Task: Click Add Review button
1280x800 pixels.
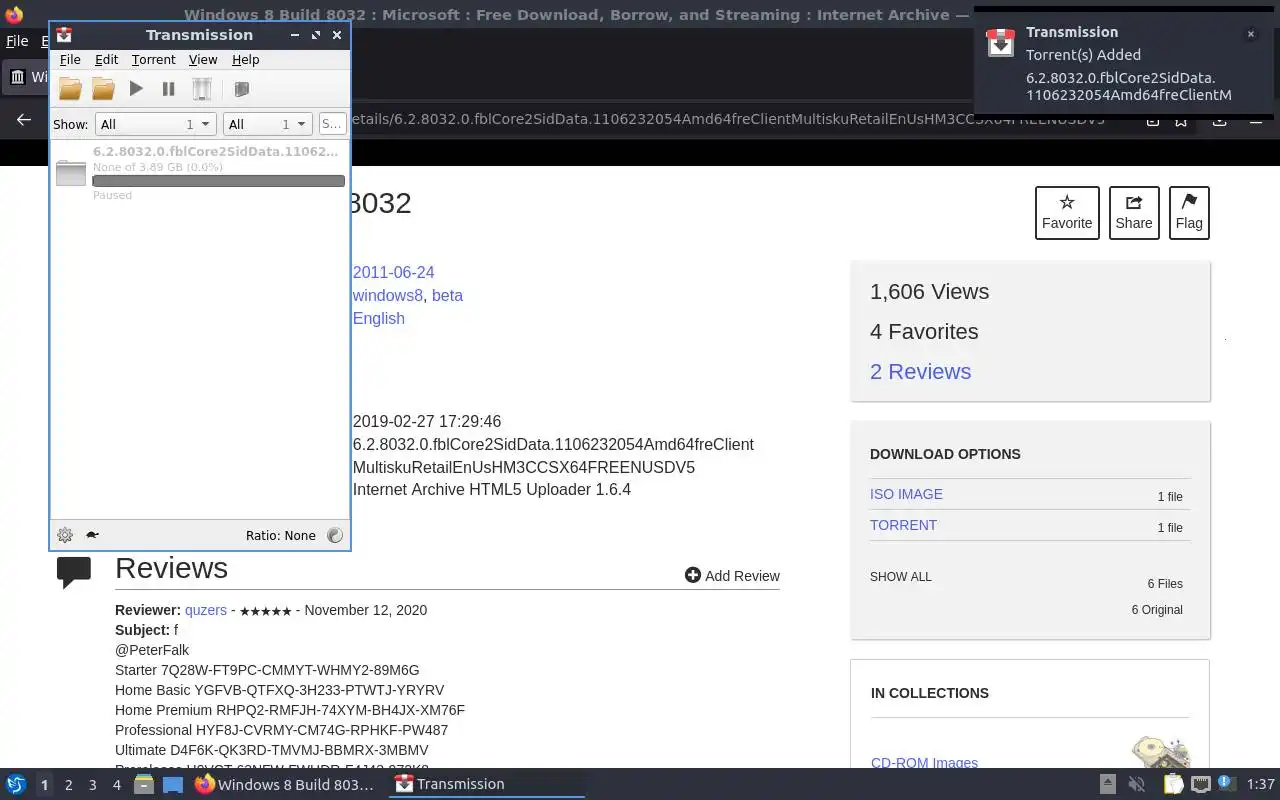Action: point(732,575)
